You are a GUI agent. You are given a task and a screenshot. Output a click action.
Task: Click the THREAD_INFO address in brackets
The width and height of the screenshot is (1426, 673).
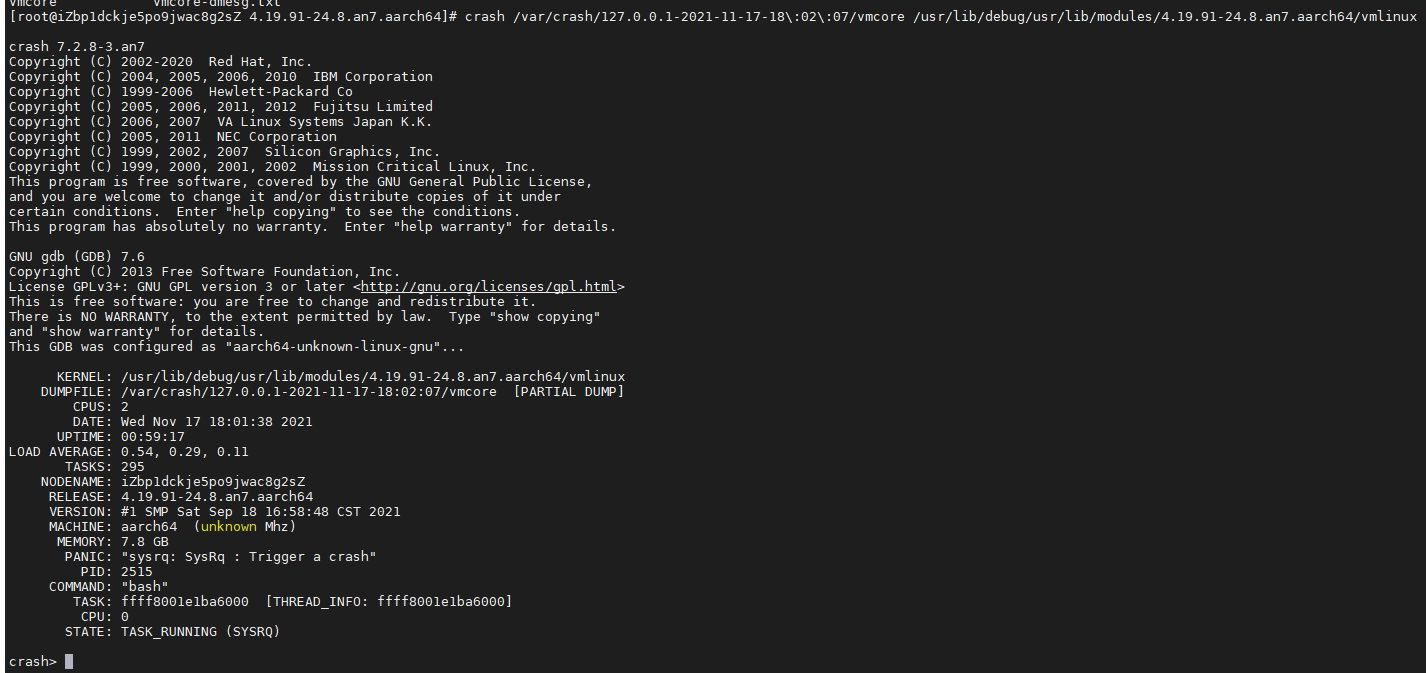click(388, 602)
